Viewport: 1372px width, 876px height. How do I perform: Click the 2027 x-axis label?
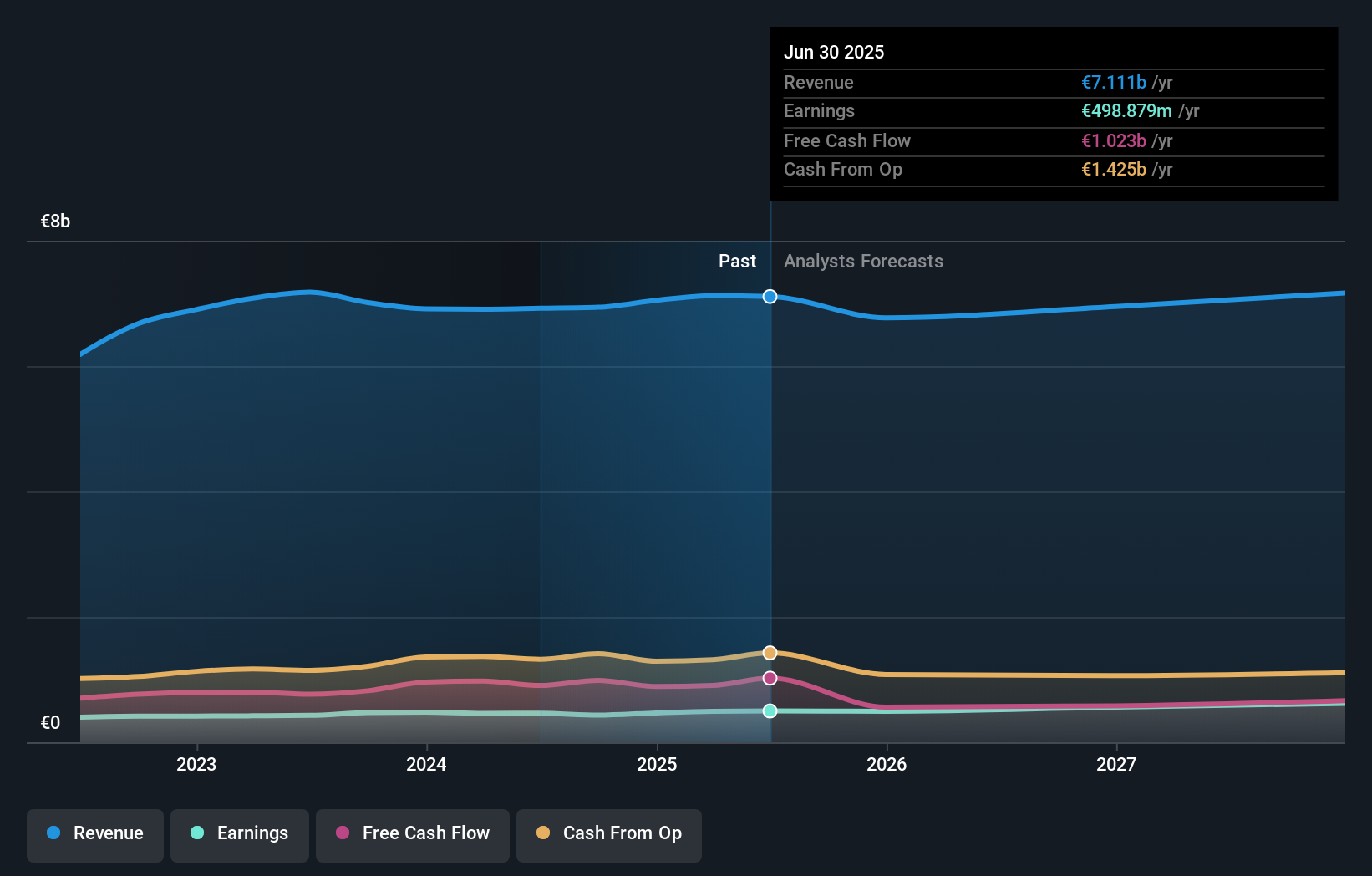pos(1116,765)
